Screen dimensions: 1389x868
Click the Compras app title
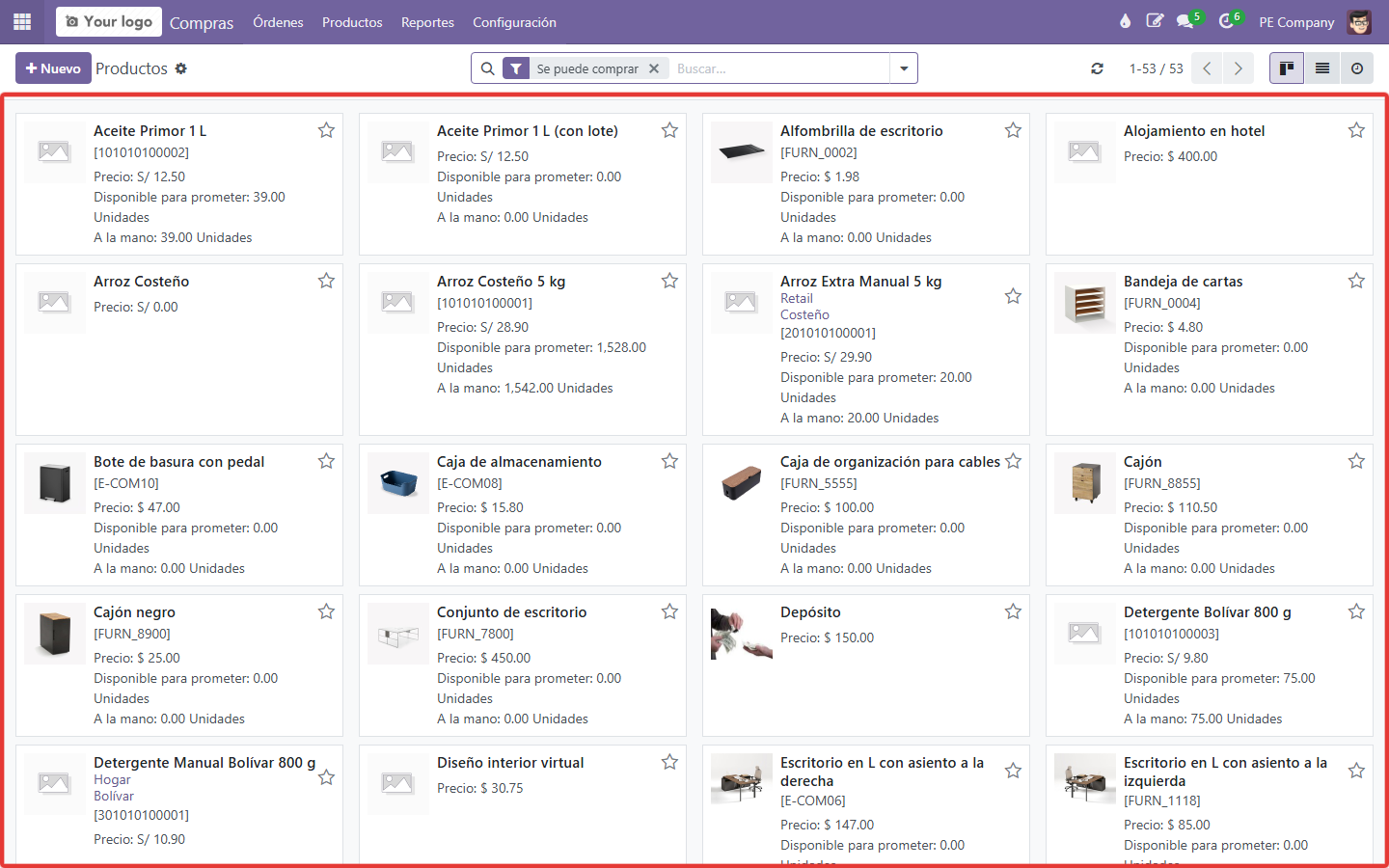[x=202, y=22]
